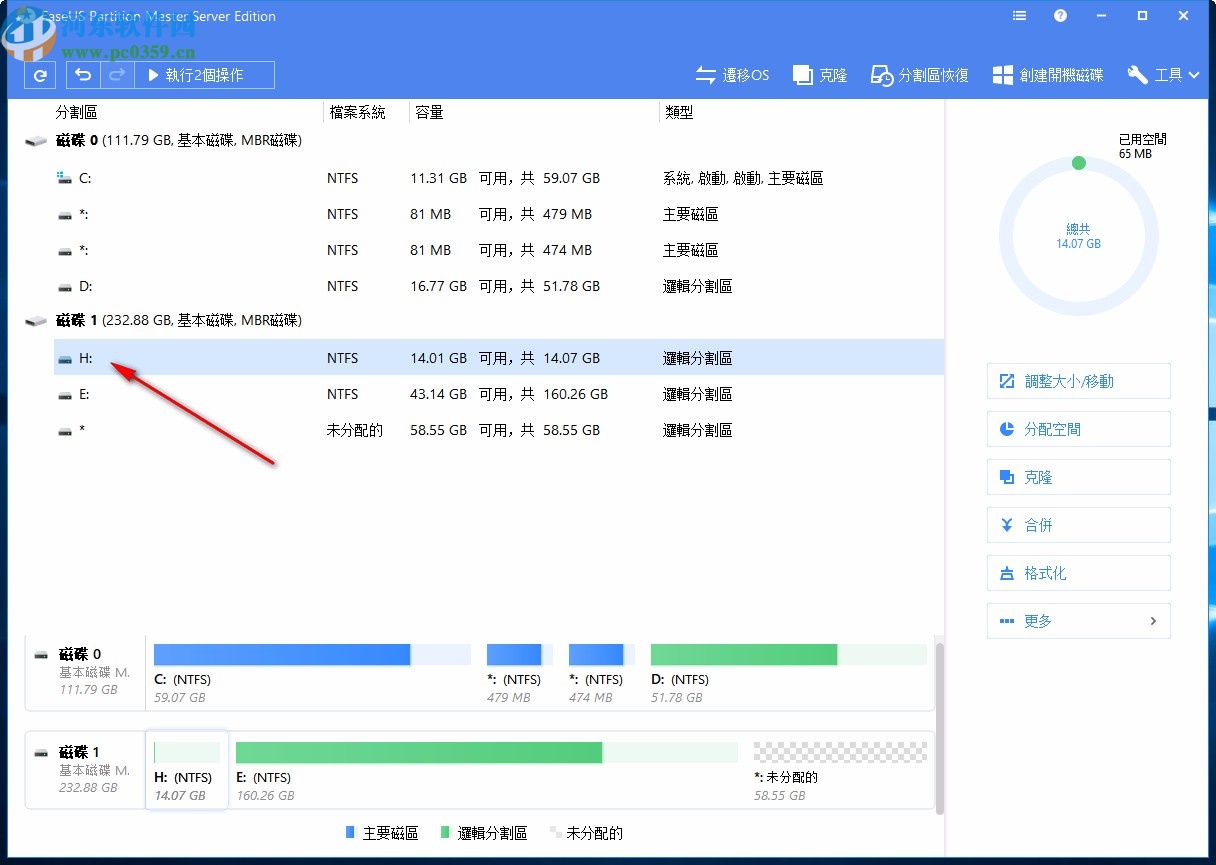Click the greyed-out redo icon
1216x865 pixels.
(x=117, y=75)
